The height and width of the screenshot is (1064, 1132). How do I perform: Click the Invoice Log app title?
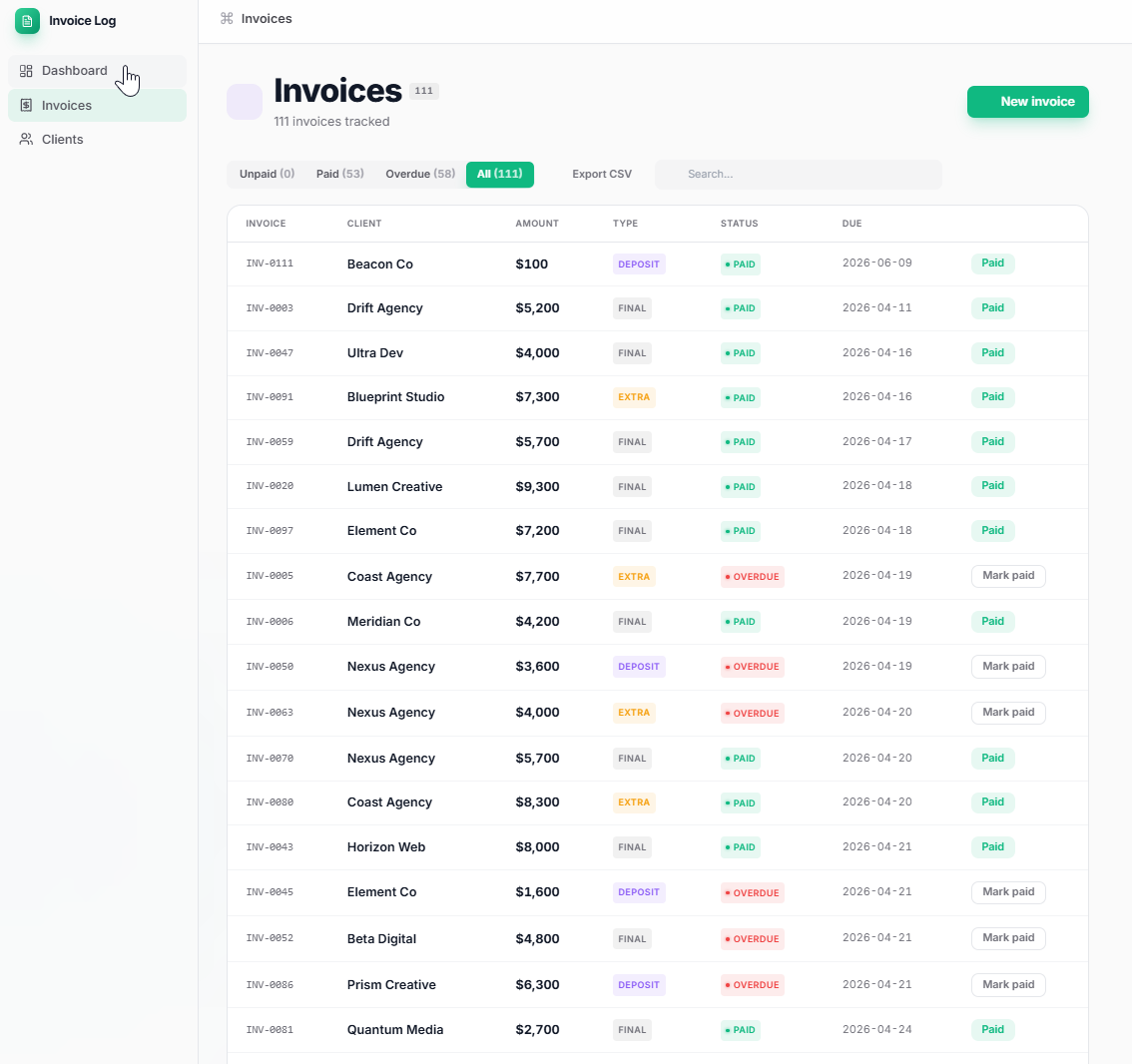click(x=82, y=21)
